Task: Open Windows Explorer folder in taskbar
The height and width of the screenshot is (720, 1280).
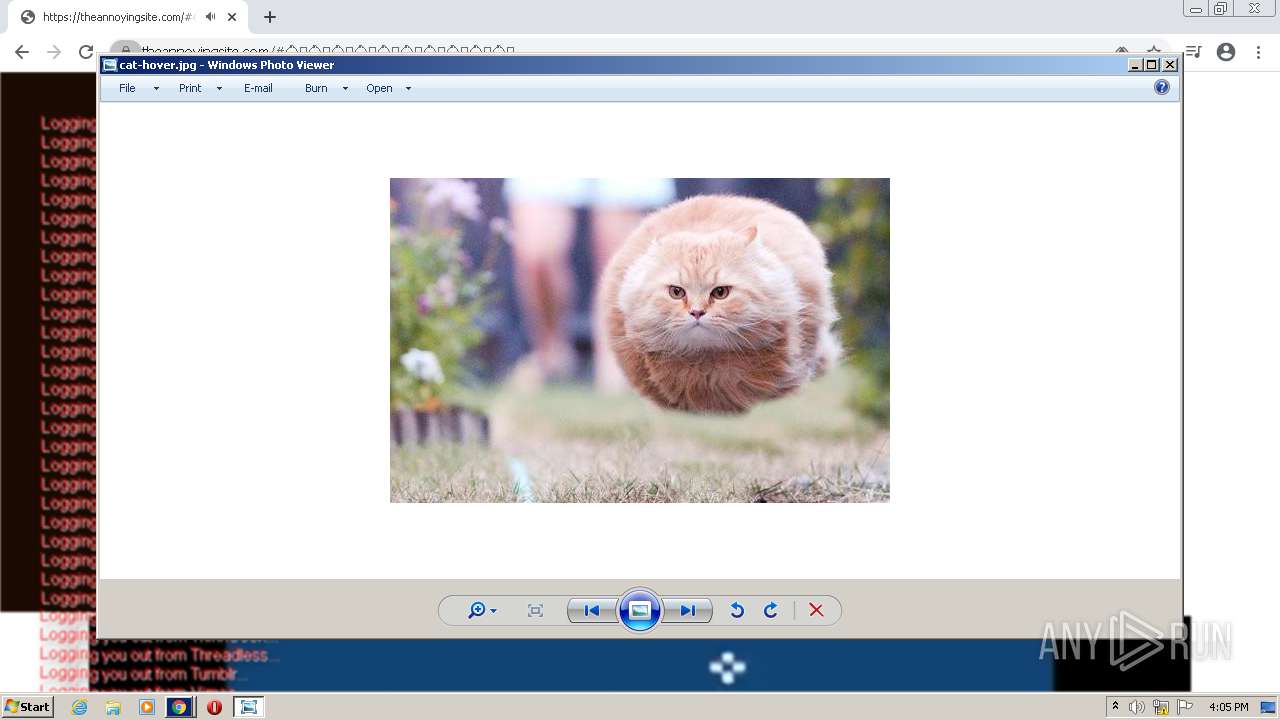Action: (113, 707)
